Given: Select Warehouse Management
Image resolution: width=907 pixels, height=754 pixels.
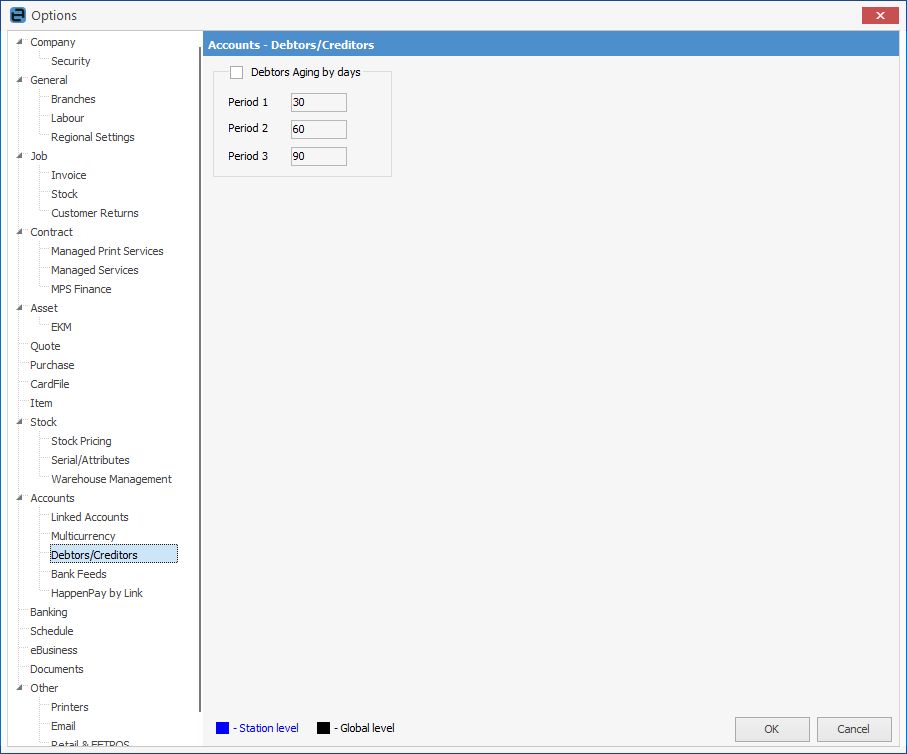Looking at the screenshot, I should [111, 479].
